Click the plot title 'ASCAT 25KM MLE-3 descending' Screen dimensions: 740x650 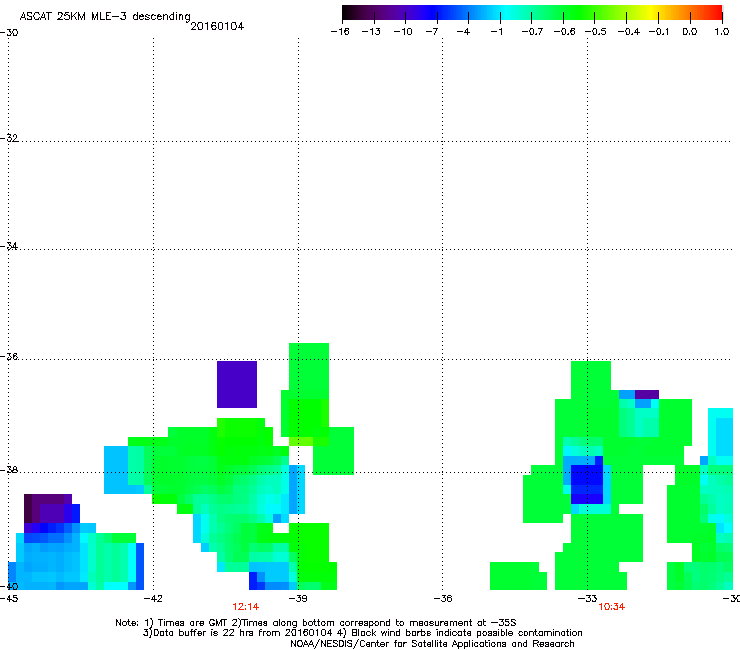(x=105, y=16)
